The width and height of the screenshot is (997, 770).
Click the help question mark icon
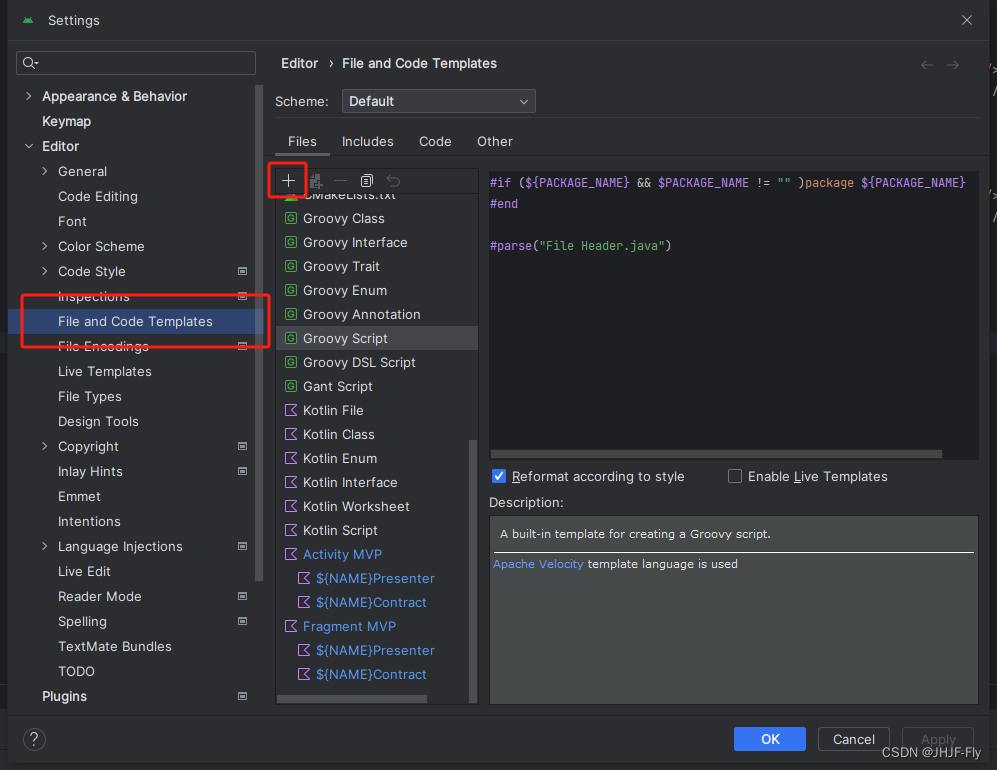coord(34,739)
